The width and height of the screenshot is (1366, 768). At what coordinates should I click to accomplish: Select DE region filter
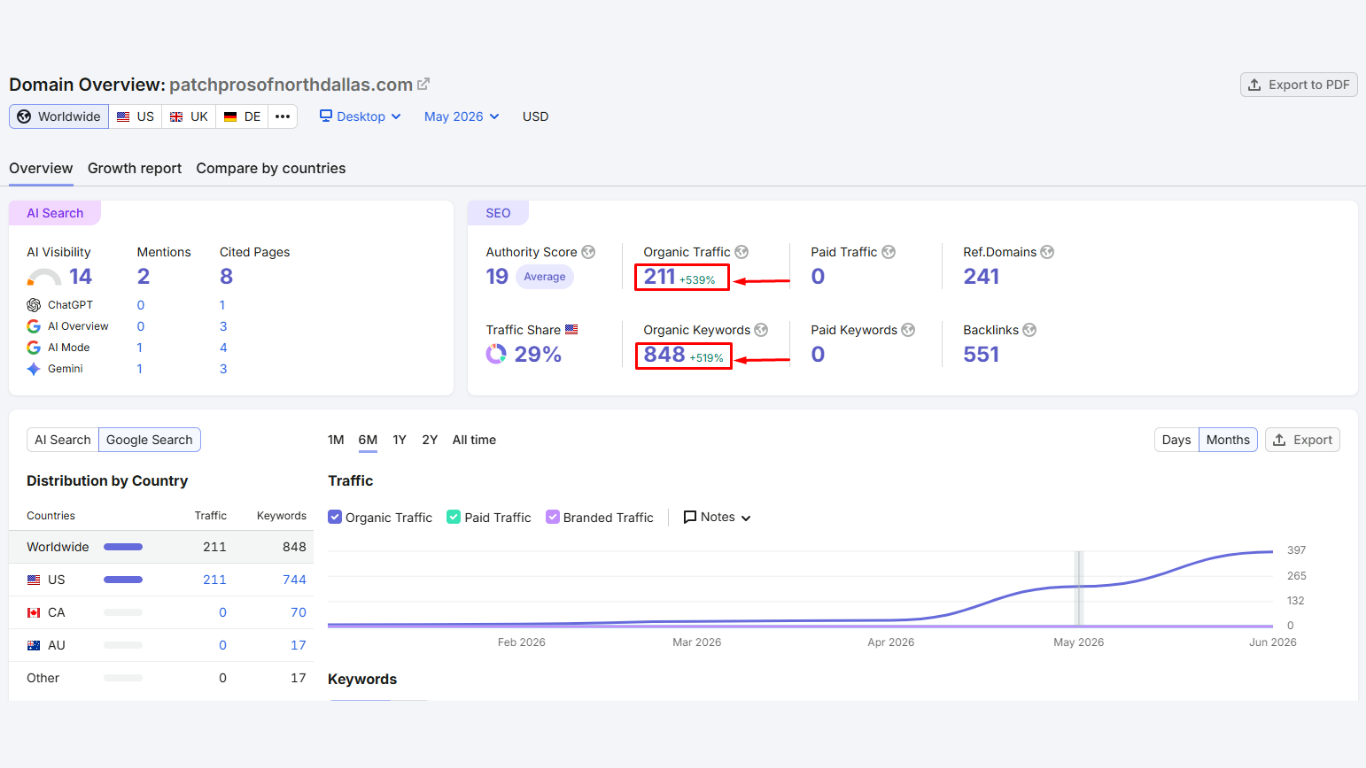coord(242,117)
